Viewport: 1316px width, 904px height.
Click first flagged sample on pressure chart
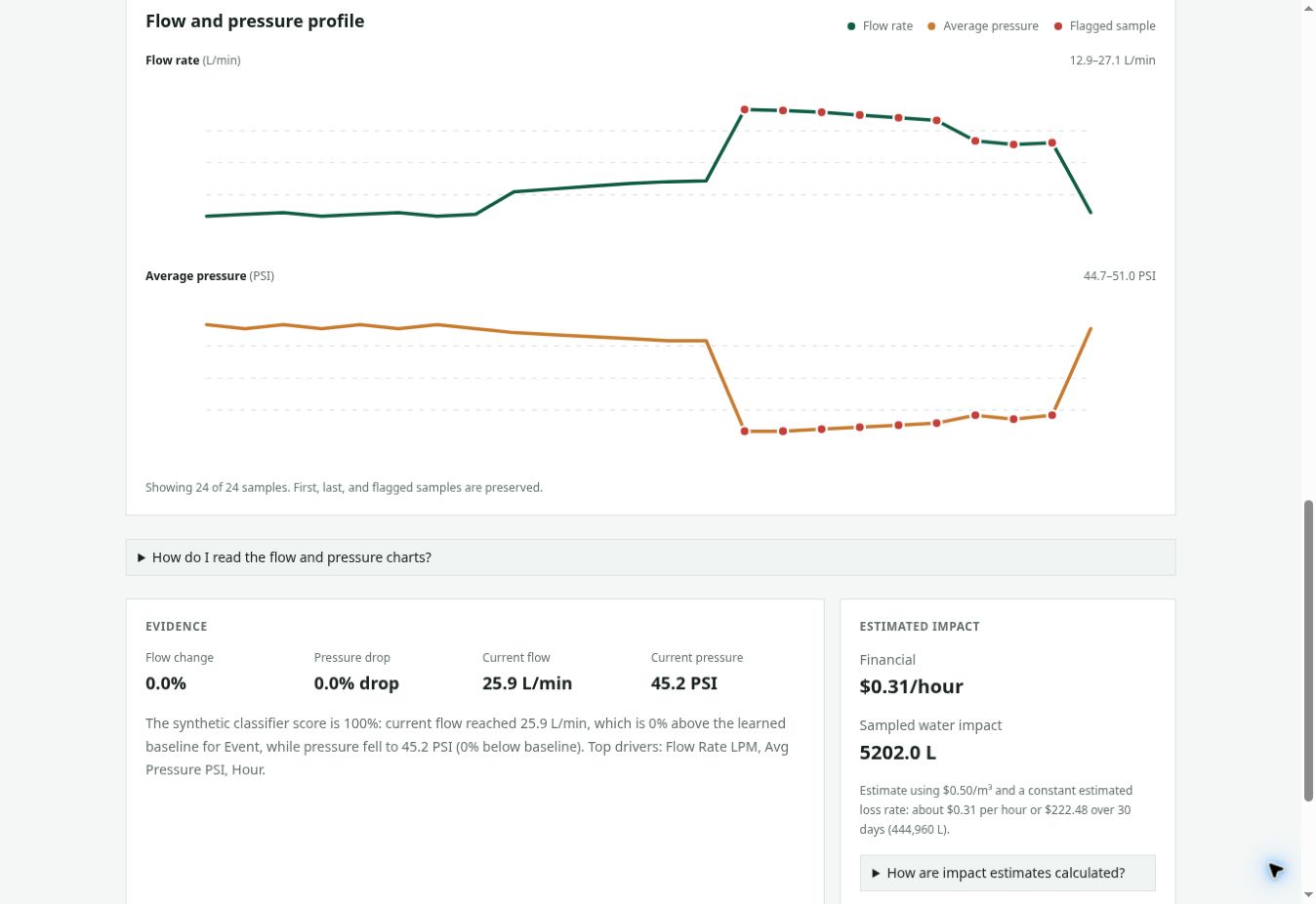click(x=745, y=431)
